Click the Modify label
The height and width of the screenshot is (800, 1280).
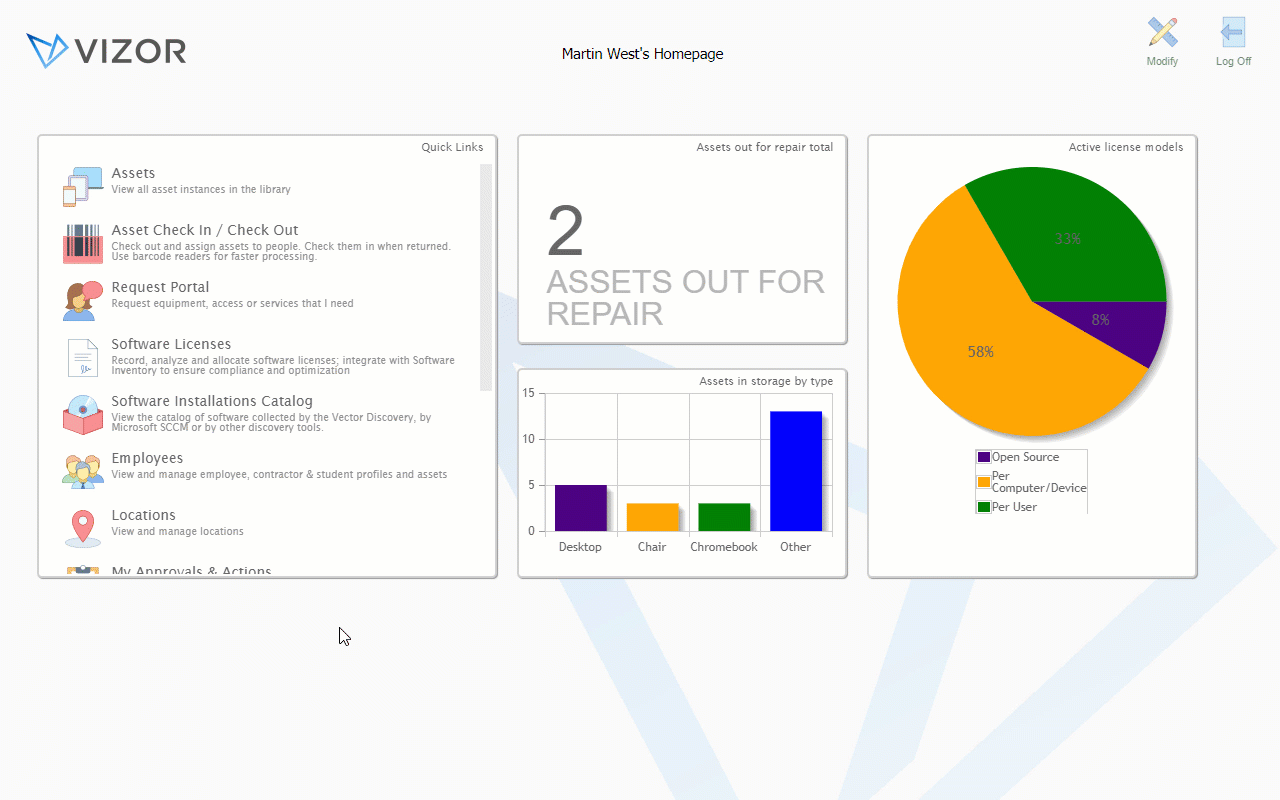click(1162, 61)
